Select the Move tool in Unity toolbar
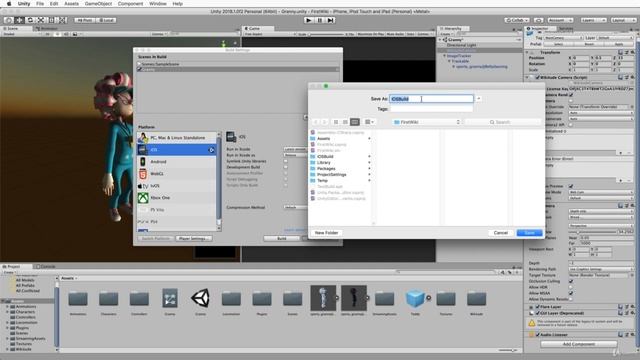The width and height of the screenshot is (640, 360). click(x=19, y=20)
